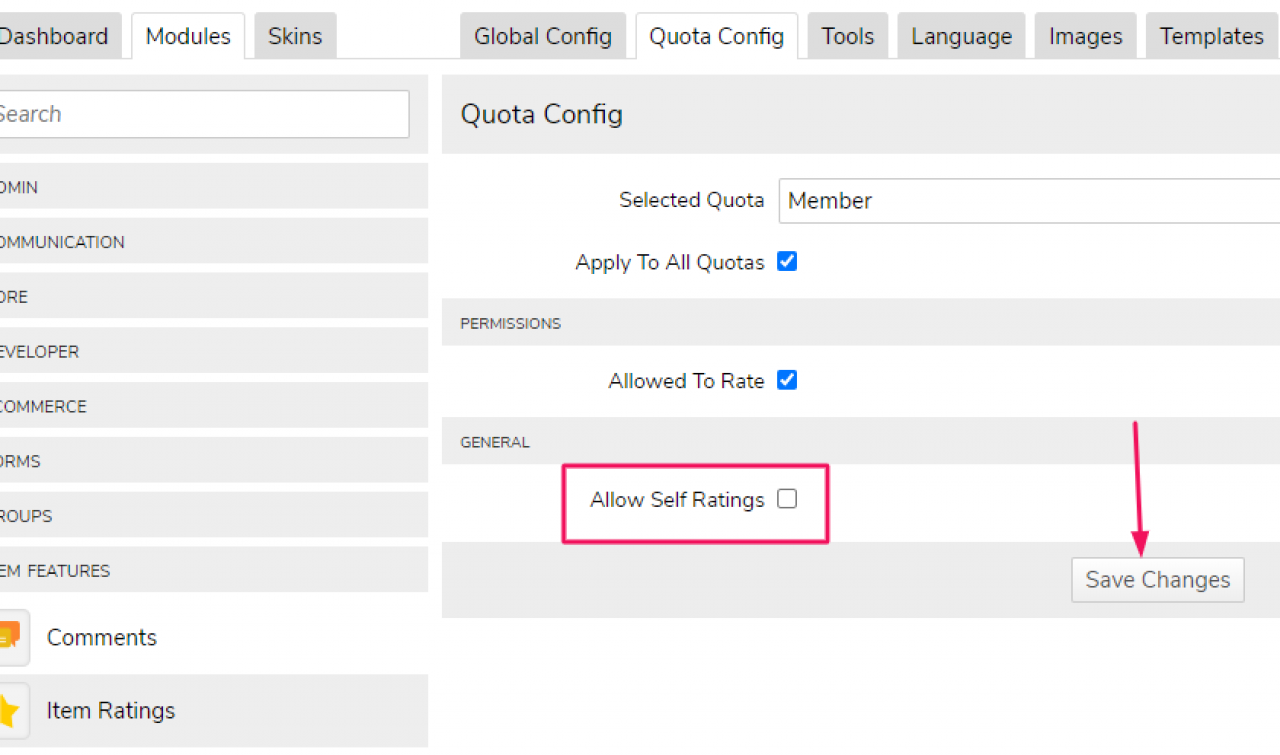
Task: Open the Comments module icon
Action: [x=10, y=637]
